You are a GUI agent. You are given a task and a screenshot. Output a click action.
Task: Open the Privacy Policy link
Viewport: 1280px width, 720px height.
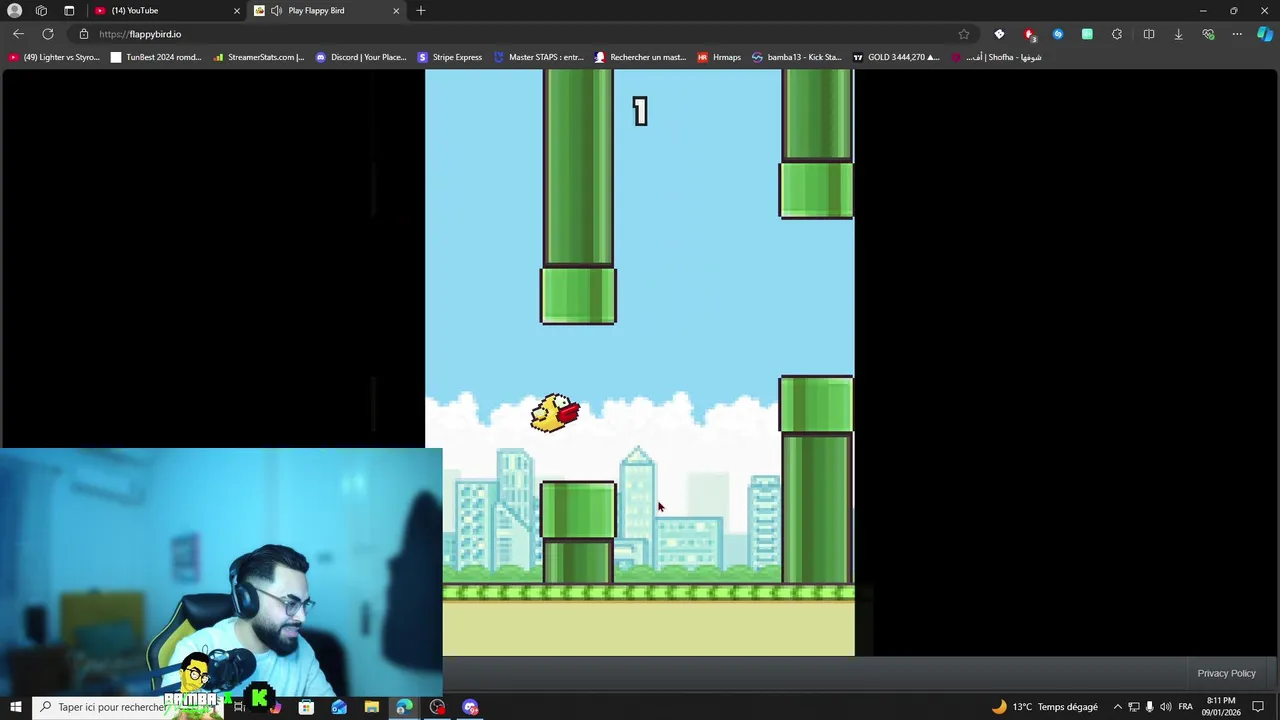point(1226,673)
